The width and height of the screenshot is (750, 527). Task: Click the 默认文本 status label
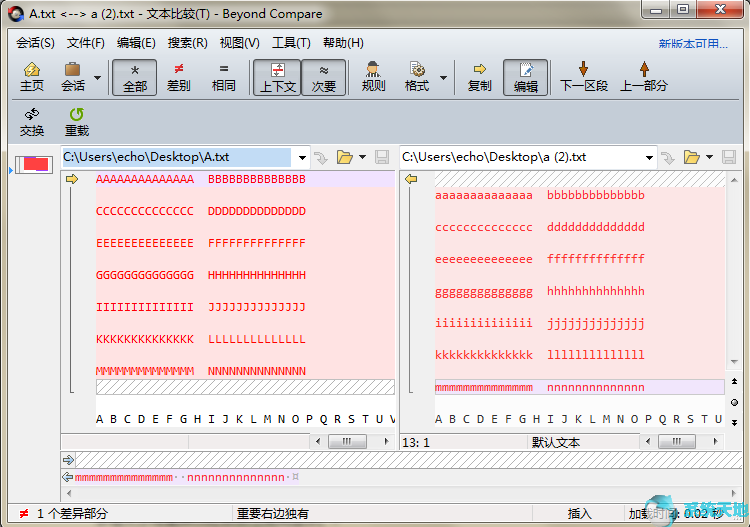tap(556, 442)
